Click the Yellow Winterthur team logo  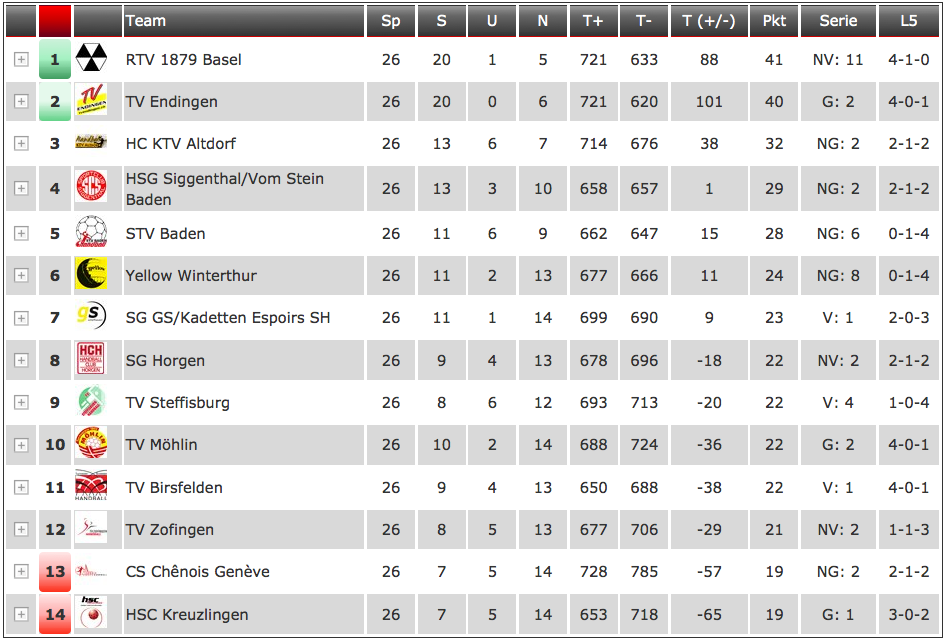tap(91, 274)
